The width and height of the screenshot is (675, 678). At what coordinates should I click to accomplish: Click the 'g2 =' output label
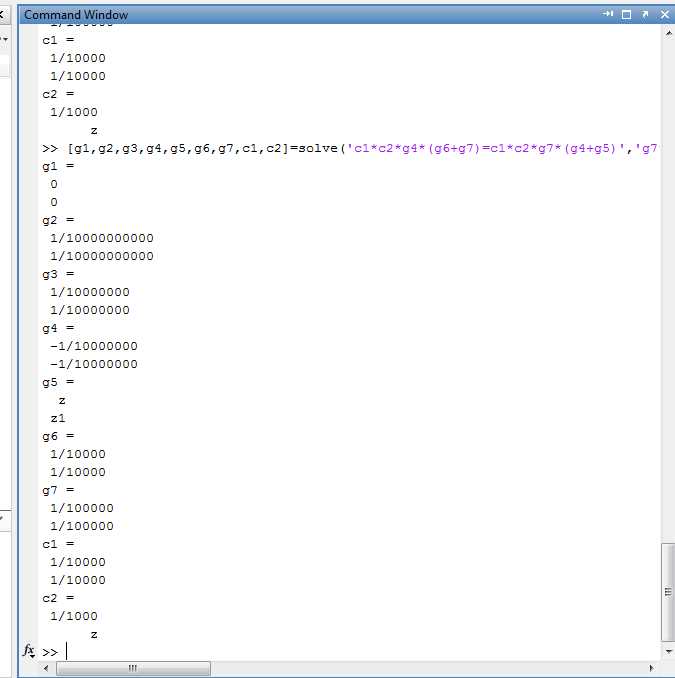[58, 221]
